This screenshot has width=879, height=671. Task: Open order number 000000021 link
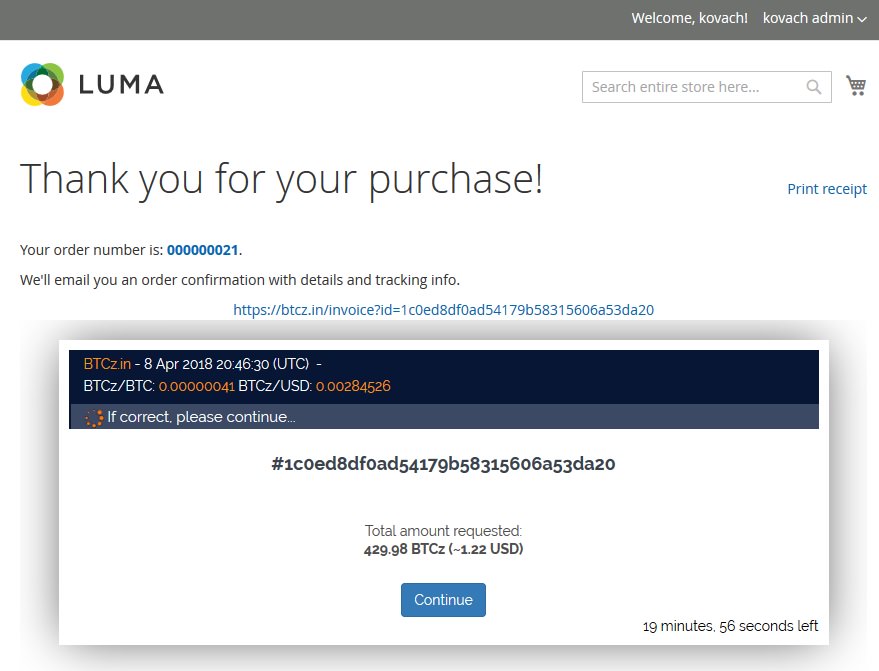202,250
